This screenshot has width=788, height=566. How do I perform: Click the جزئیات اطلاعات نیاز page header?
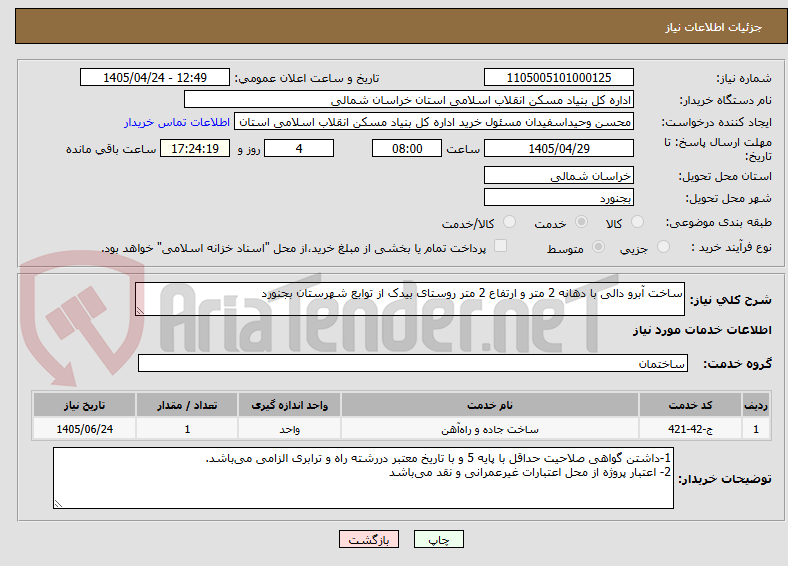713,27
